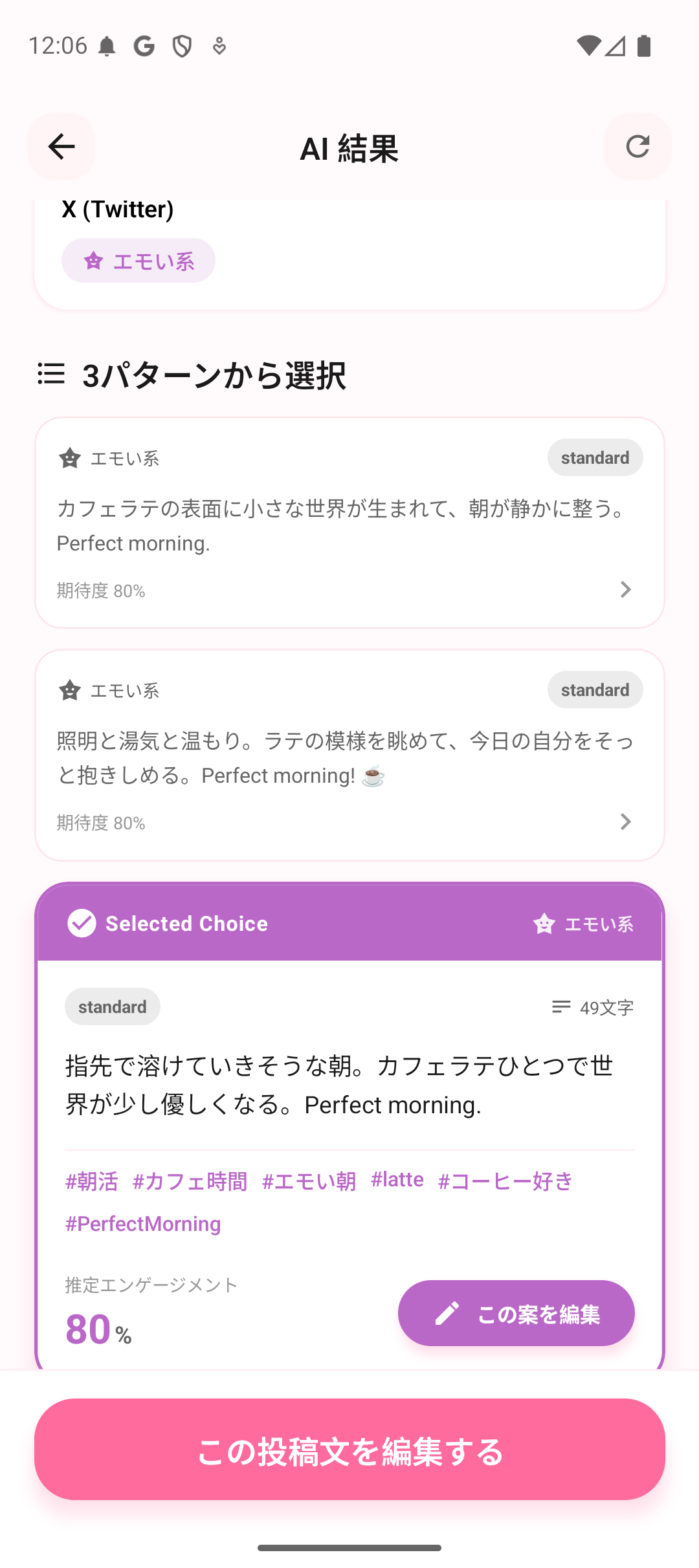Tap the standard tag in the selected card
Screen dimensions: 699x1568
point(113,1007)
